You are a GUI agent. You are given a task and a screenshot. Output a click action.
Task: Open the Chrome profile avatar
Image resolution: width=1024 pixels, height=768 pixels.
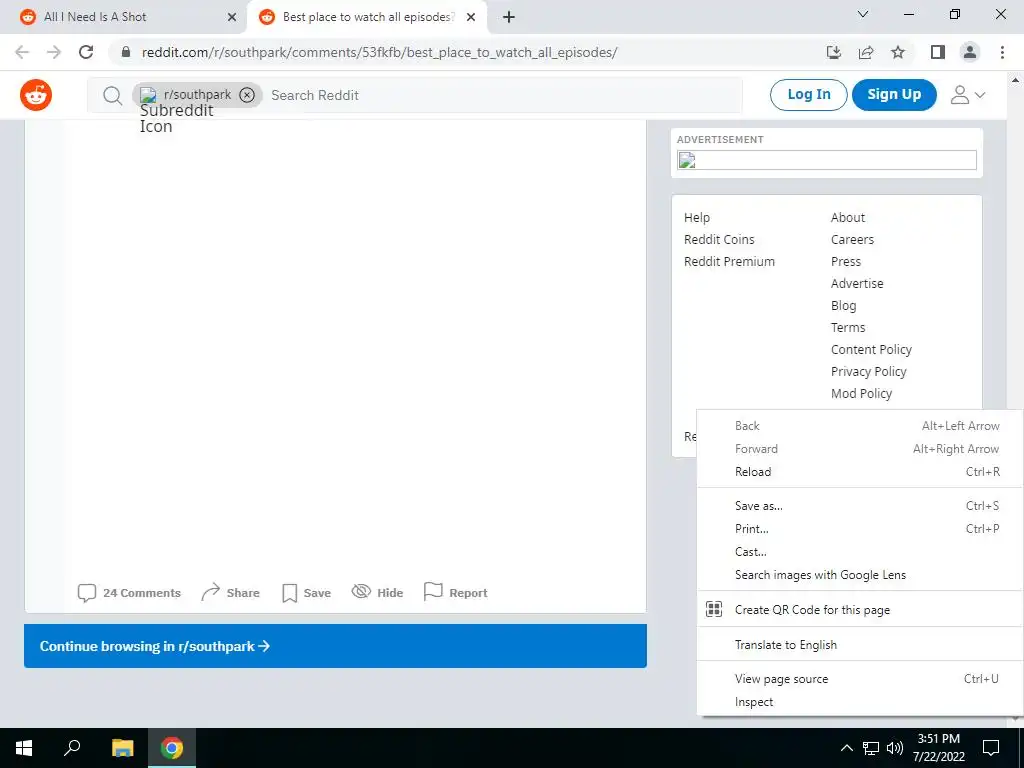click(970, 52)
